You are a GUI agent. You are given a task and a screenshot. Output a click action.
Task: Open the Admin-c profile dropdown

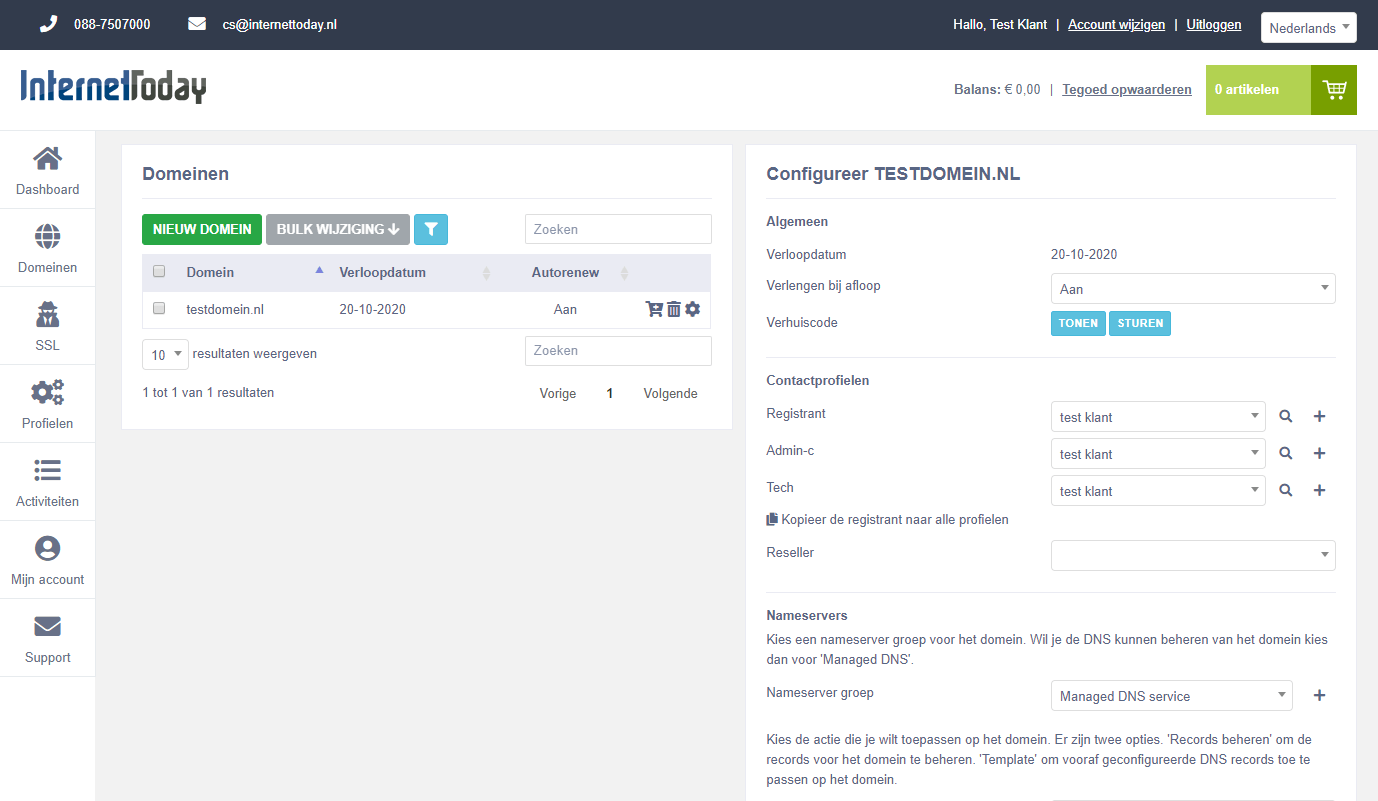[1158, 454]
